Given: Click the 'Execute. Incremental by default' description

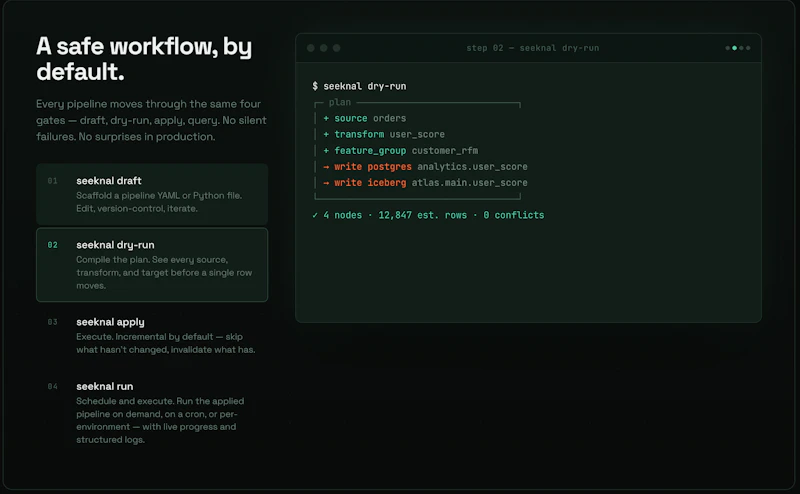Looking at the screenshot, I should click(166, 343).
